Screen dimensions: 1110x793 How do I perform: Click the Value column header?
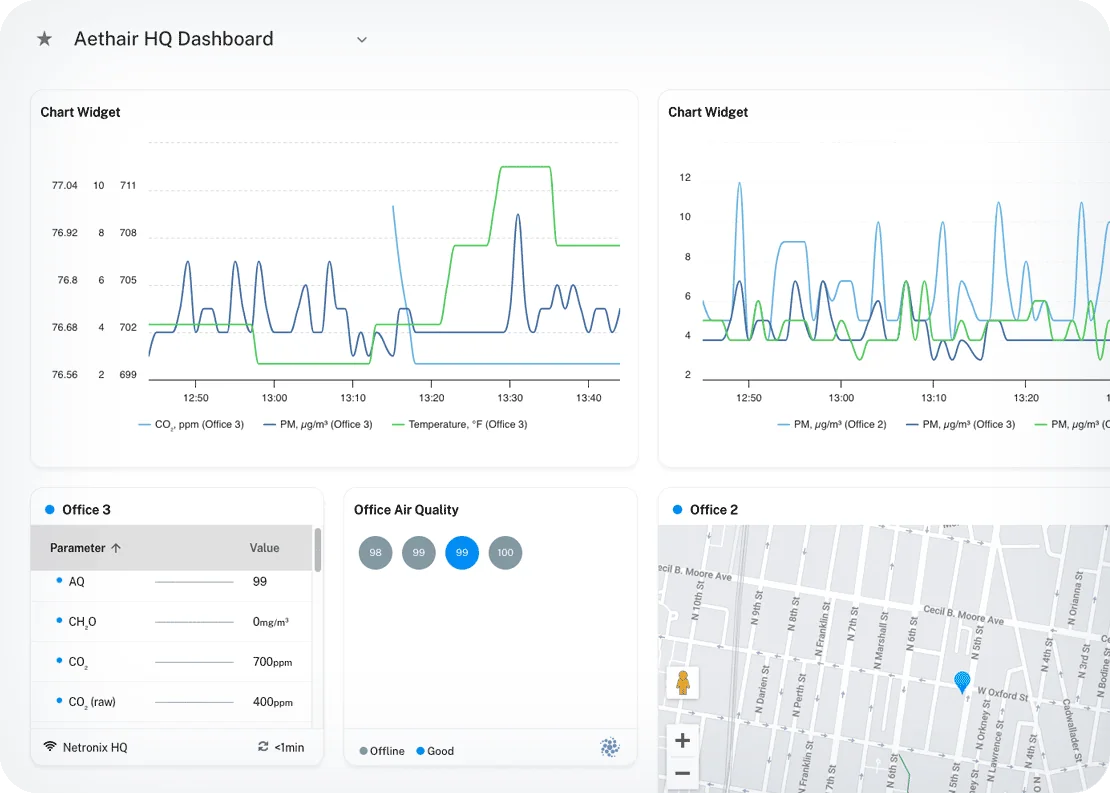pos(264,548)
